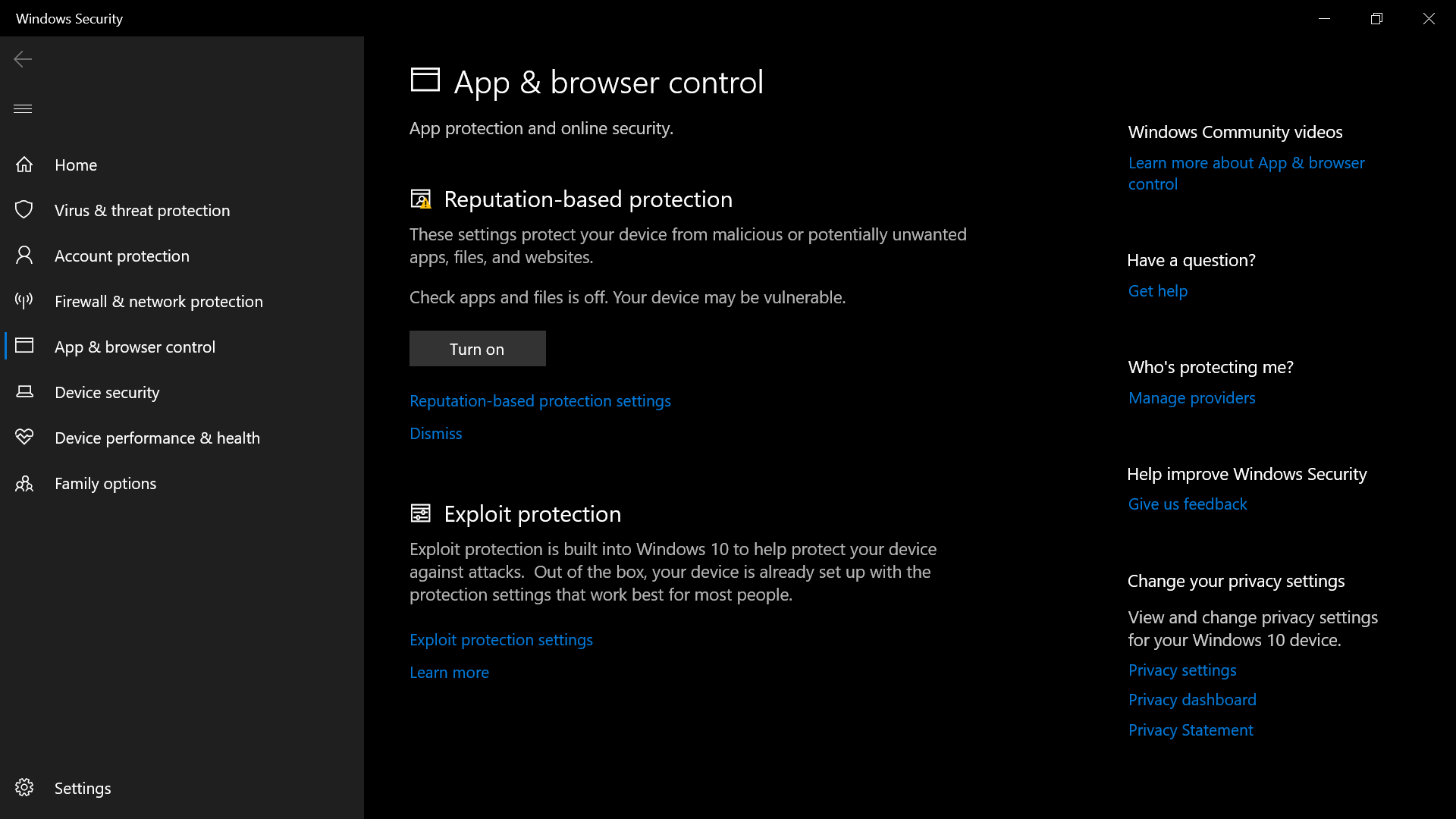
Task: Minimize the Windows Security window
Action: (x=1324, y=18)
